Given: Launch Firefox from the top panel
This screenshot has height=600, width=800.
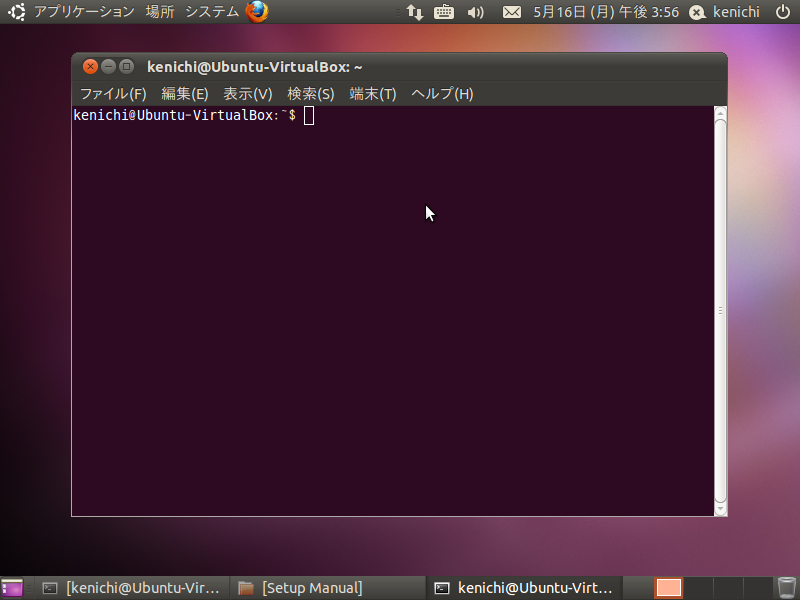Looking at the screenshot, I should 257,11.
